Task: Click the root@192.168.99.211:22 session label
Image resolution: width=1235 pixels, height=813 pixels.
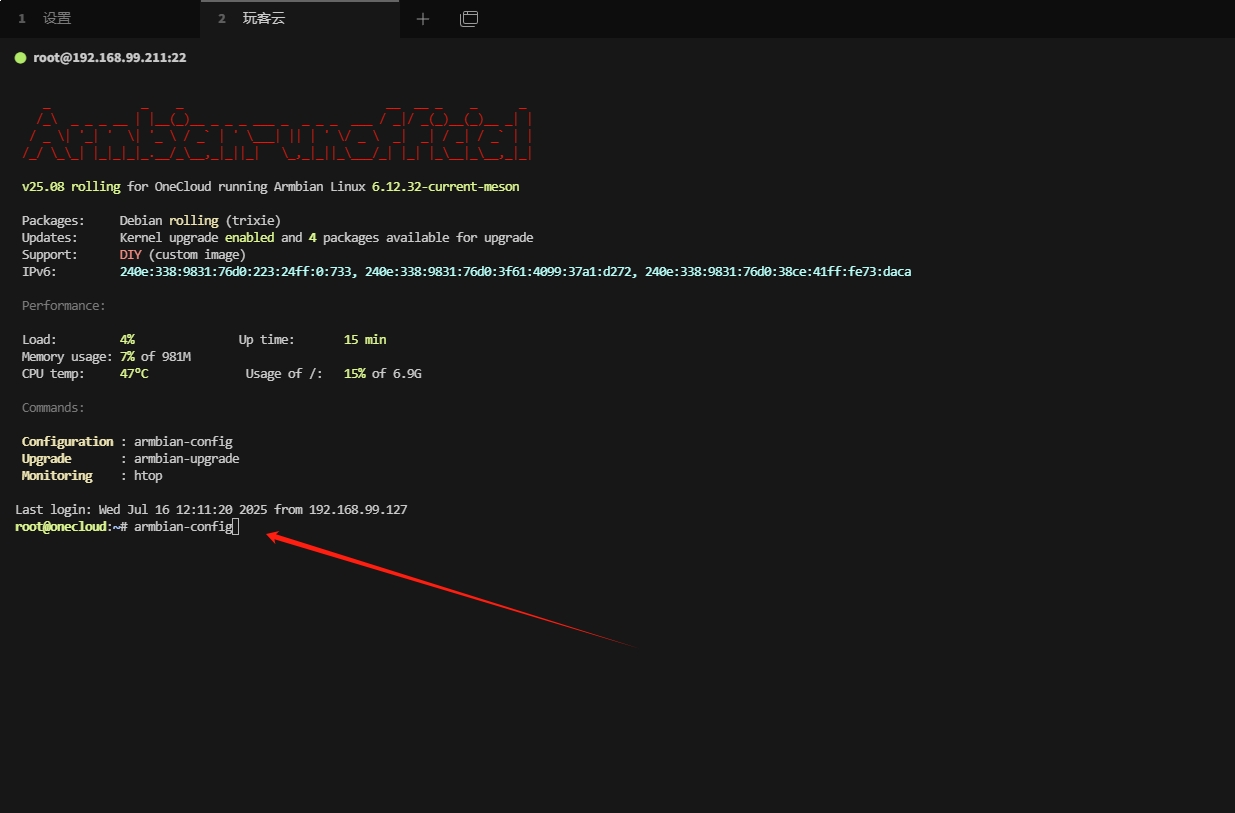Action: (x=110, y=58)
